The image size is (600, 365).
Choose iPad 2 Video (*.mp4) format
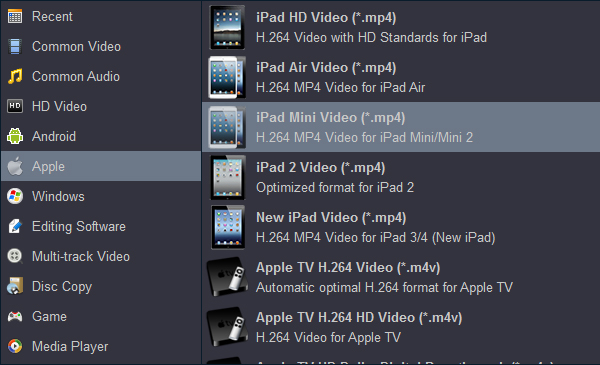(401, 177)
